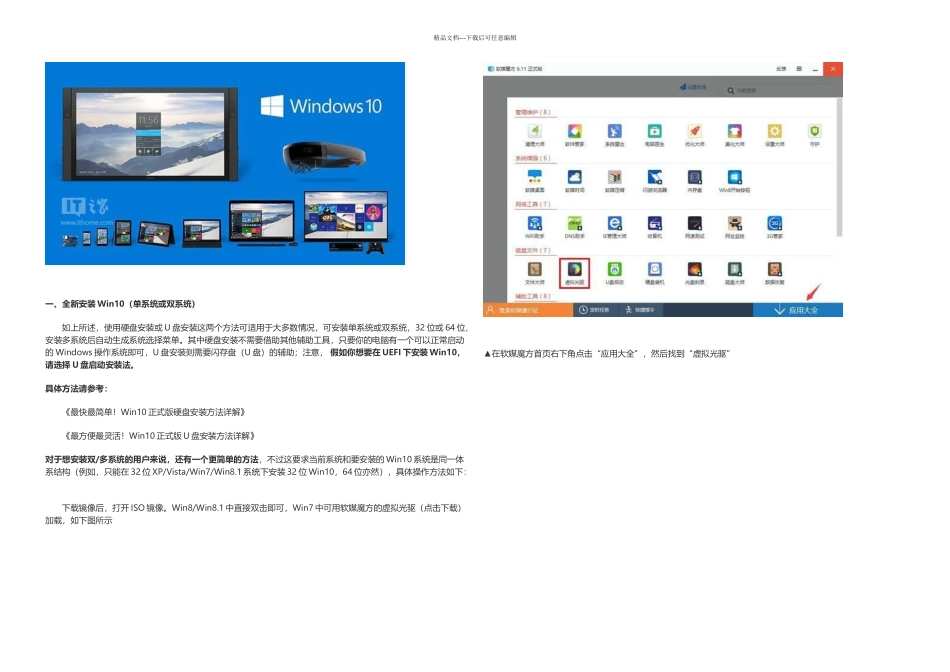Open the DNS助手 icon

click(574, 223)
